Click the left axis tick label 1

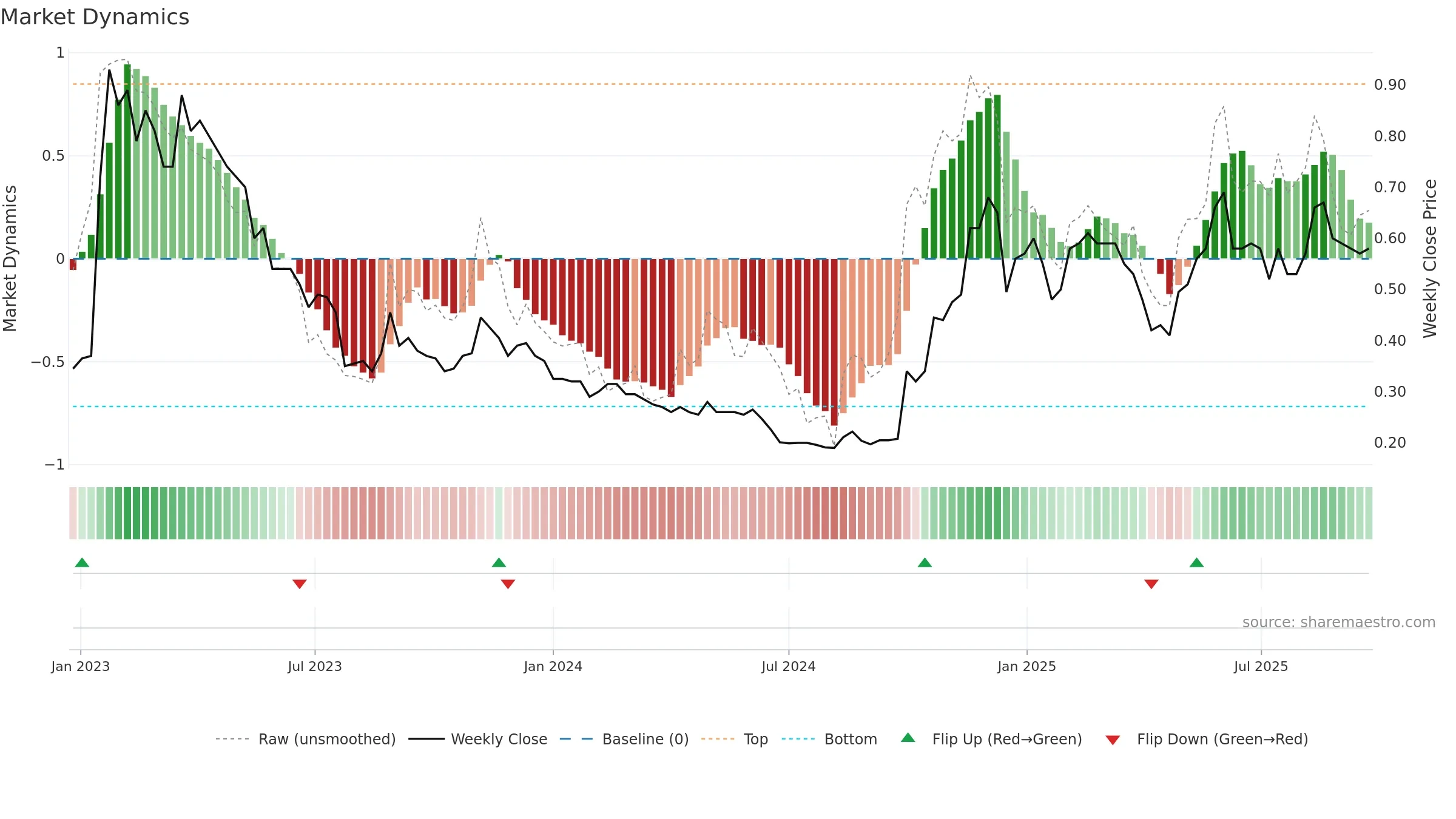60,53
